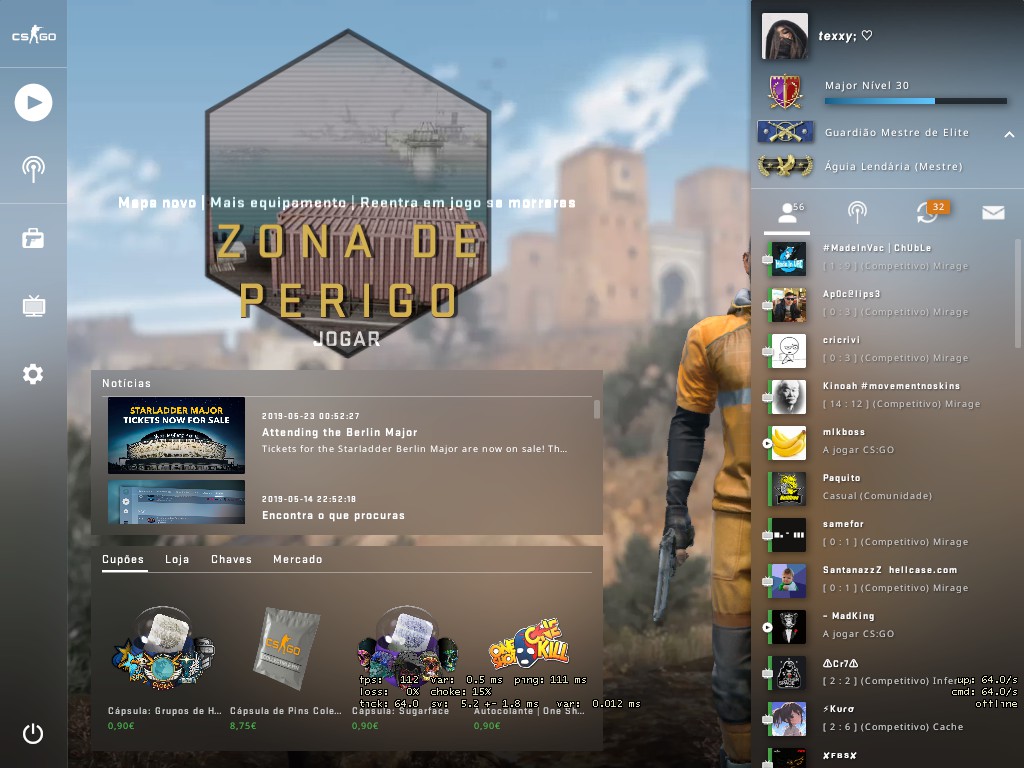Collapse the skill groups chevron
This screenshot has width=1024, height=768.
1009,134
